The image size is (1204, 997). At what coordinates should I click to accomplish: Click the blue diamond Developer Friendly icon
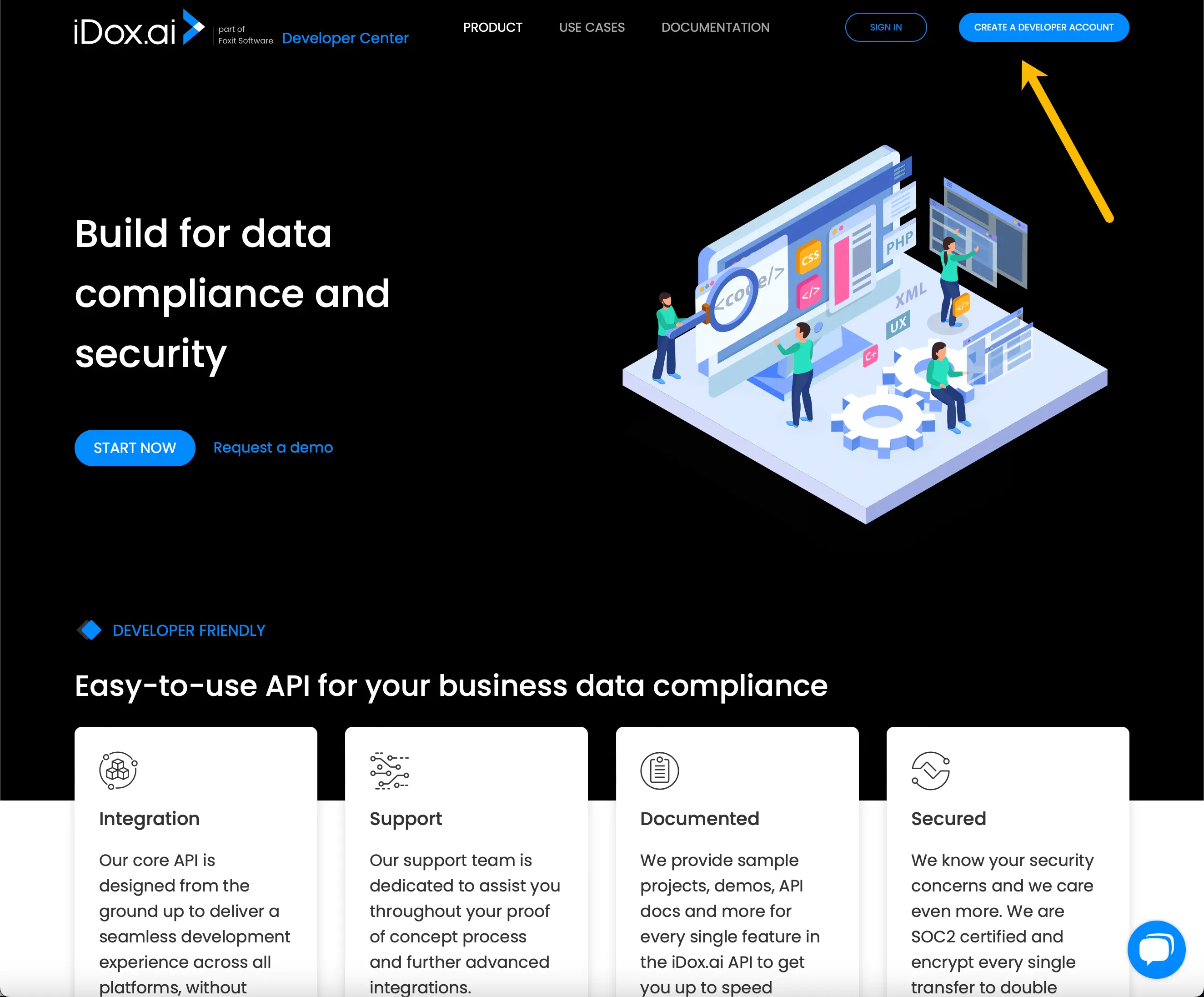tap(89, 630)
